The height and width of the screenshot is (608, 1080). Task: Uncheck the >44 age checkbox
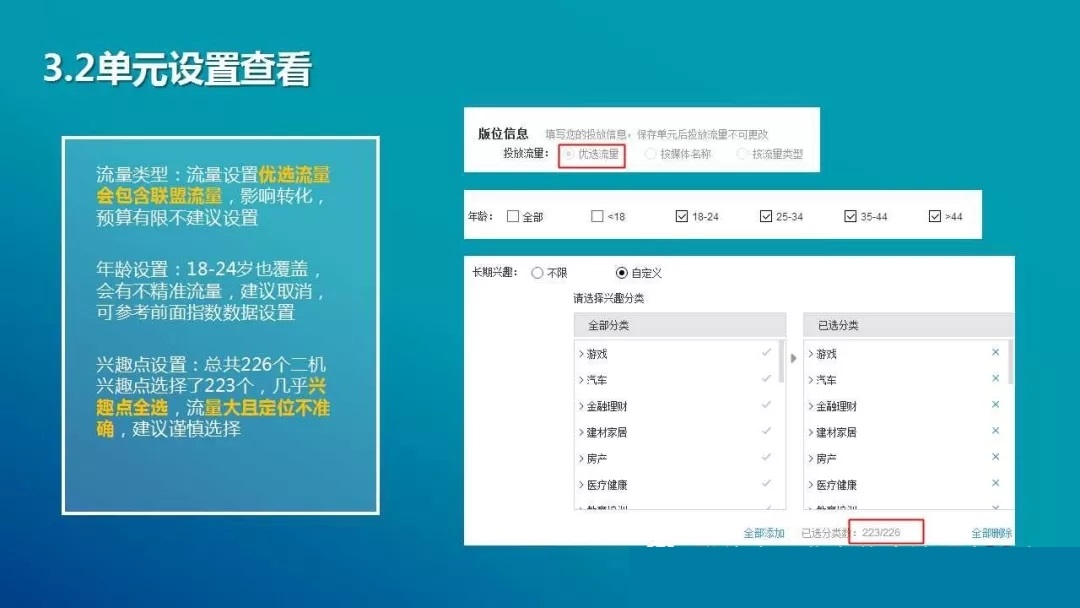click(935, 216)
